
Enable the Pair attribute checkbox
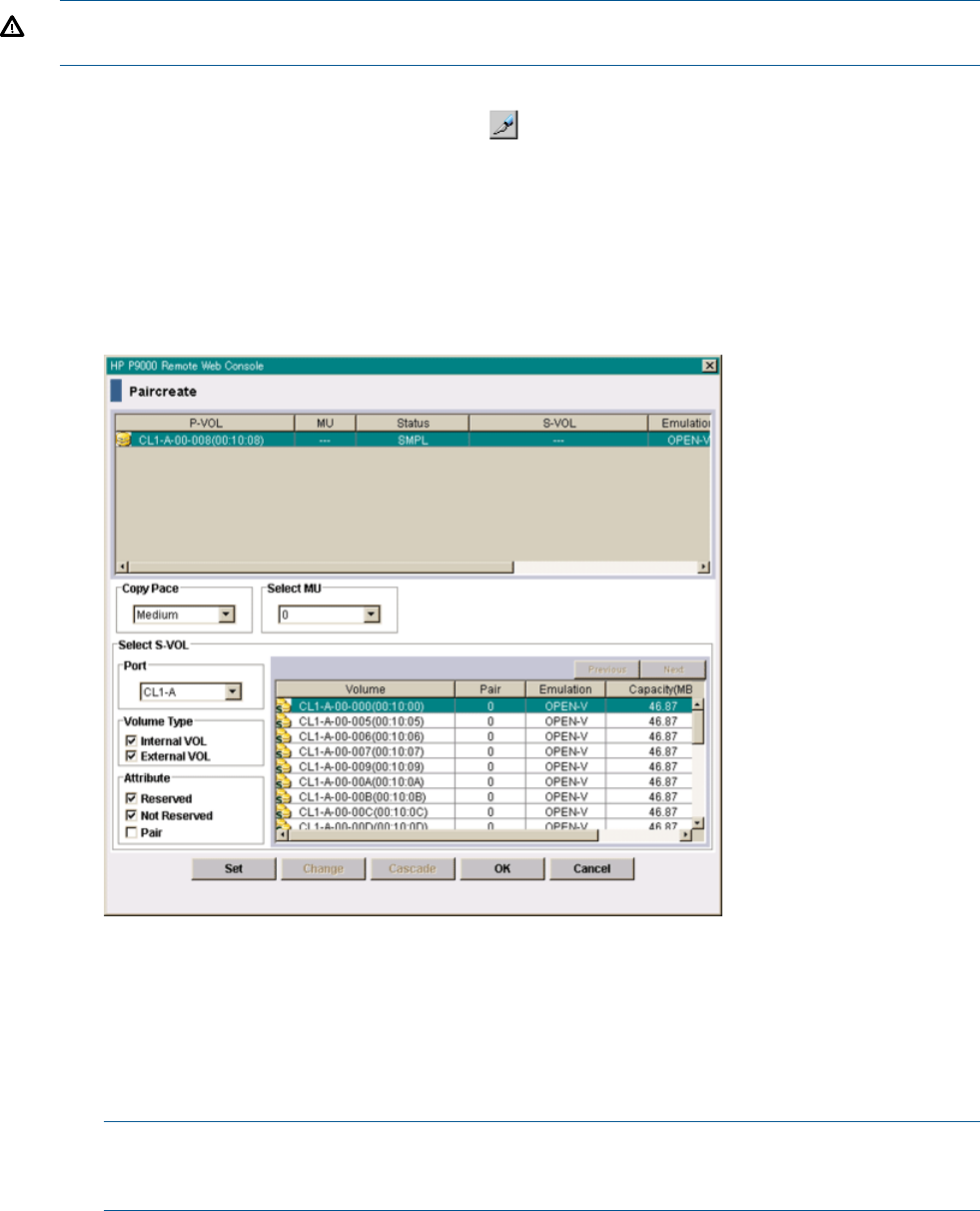(x=131, y=831)
